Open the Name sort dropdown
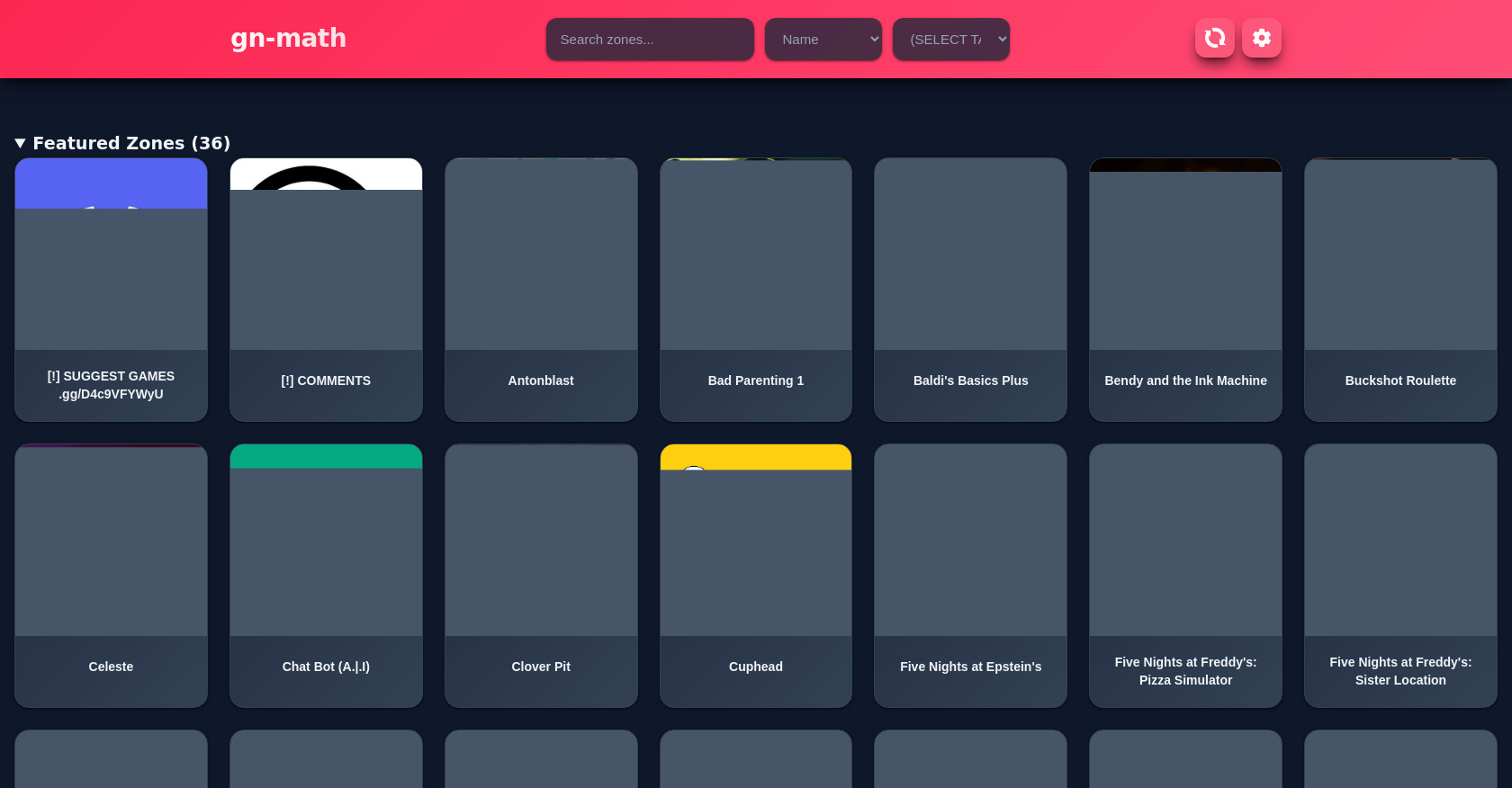 (x=823, y=40)
